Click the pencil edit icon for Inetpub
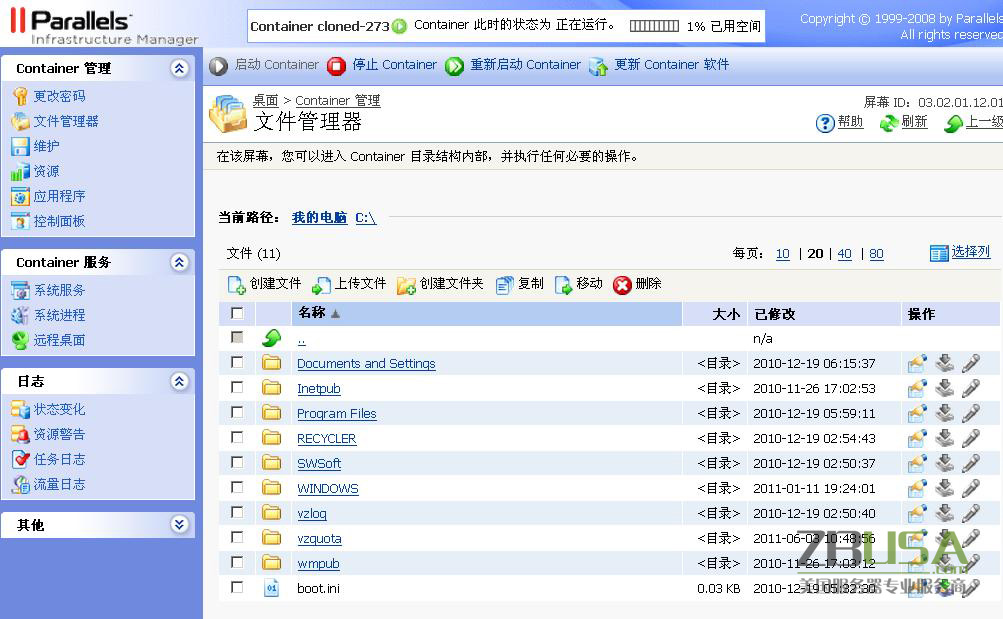 point(971,388)
